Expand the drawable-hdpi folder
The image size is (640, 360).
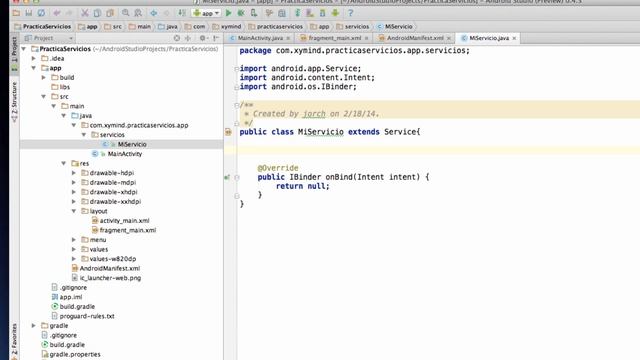tap(74, 173)
